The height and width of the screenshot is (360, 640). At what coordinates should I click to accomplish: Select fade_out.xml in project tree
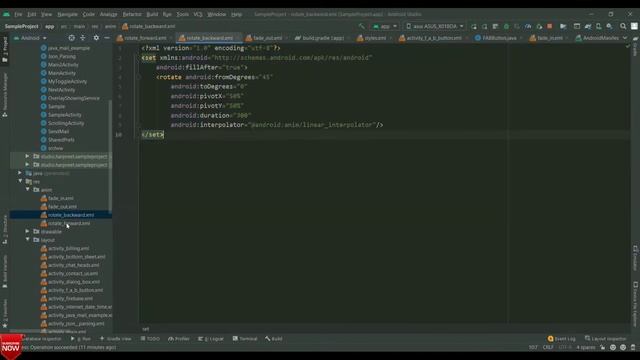[x=62, y=207]
